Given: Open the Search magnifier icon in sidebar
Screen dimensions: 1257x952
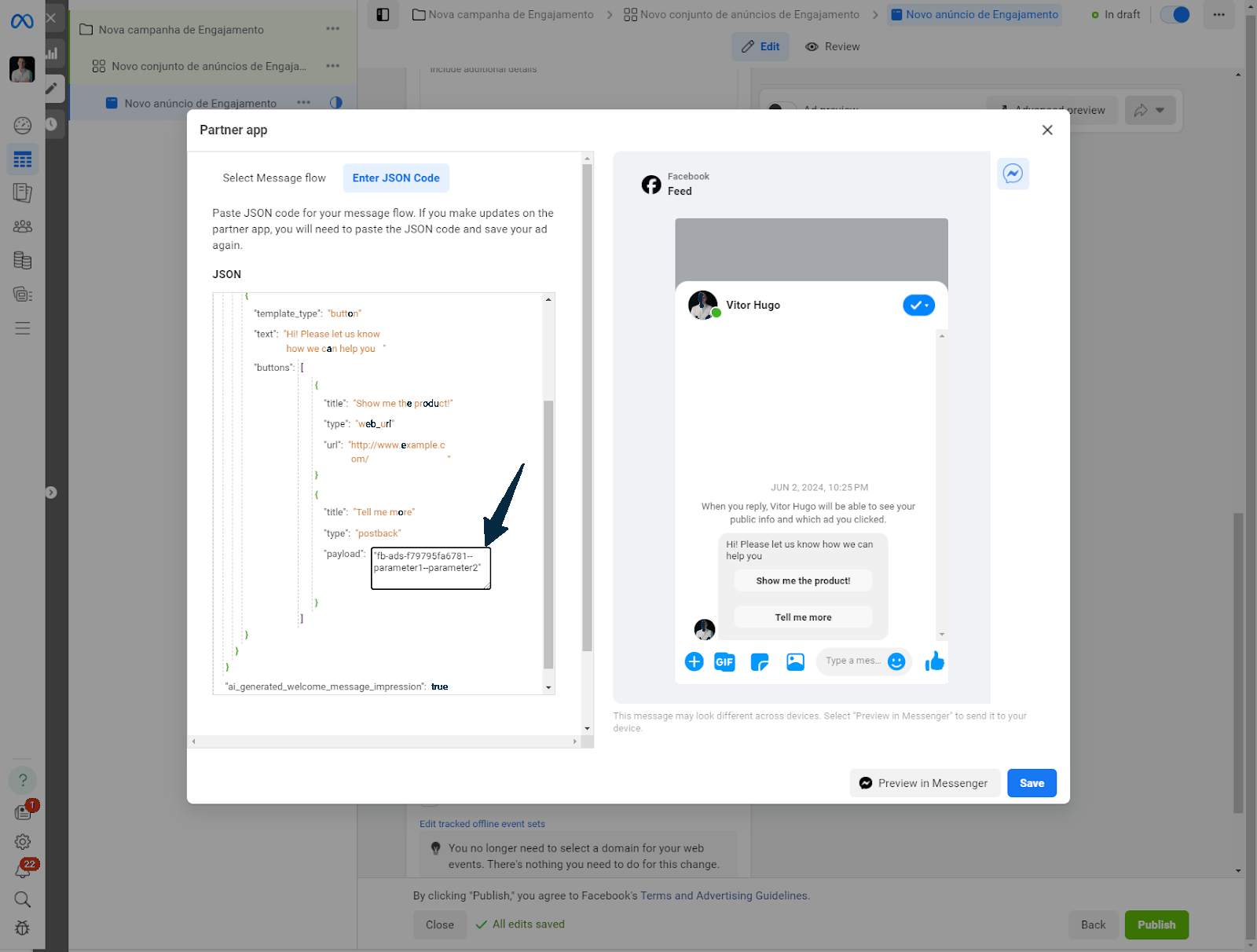Looking at the screenshot, I should (x=23, y=899).
